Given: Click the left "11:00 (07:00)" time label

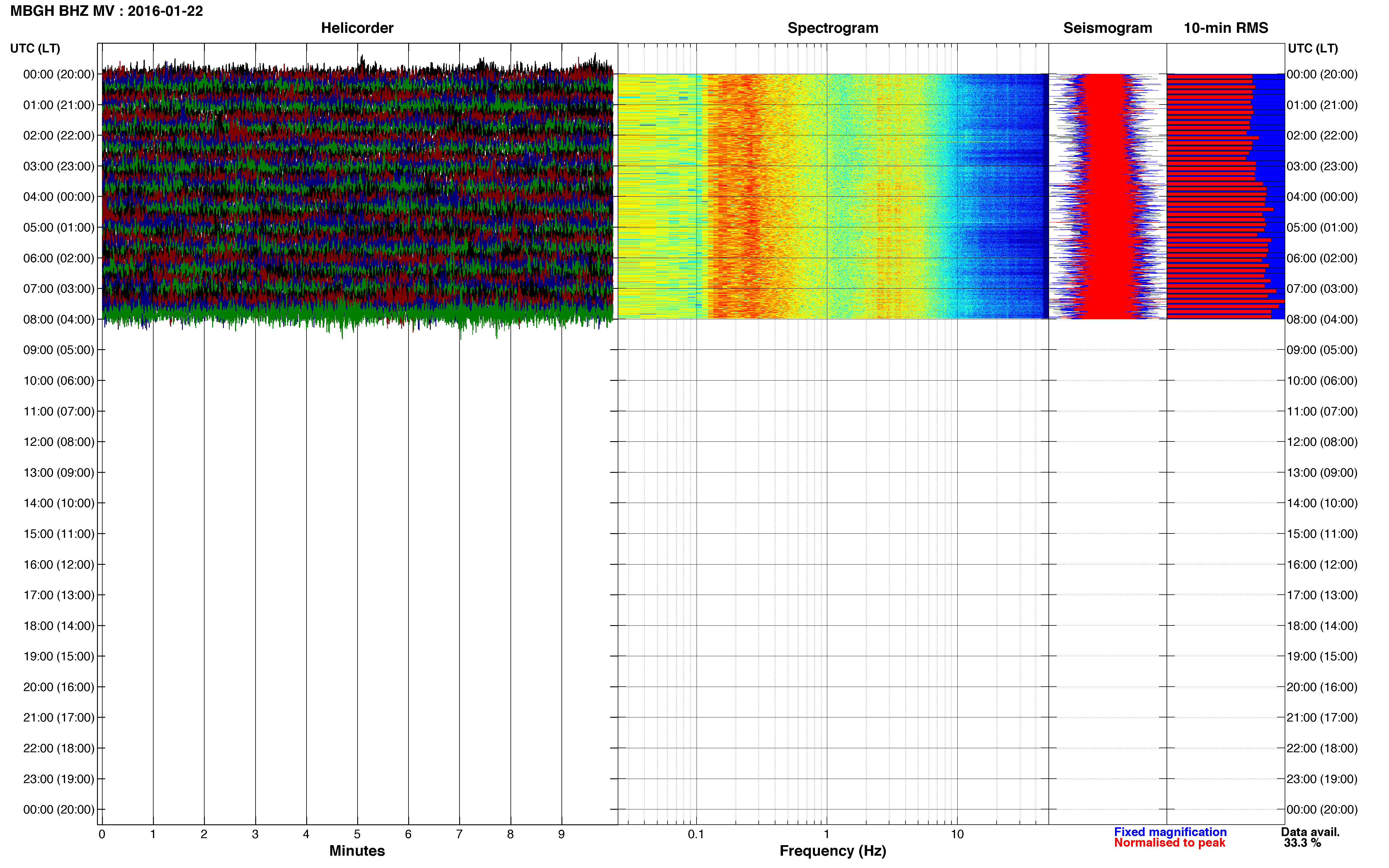Looking at the screenshot, I should [59, 411].
